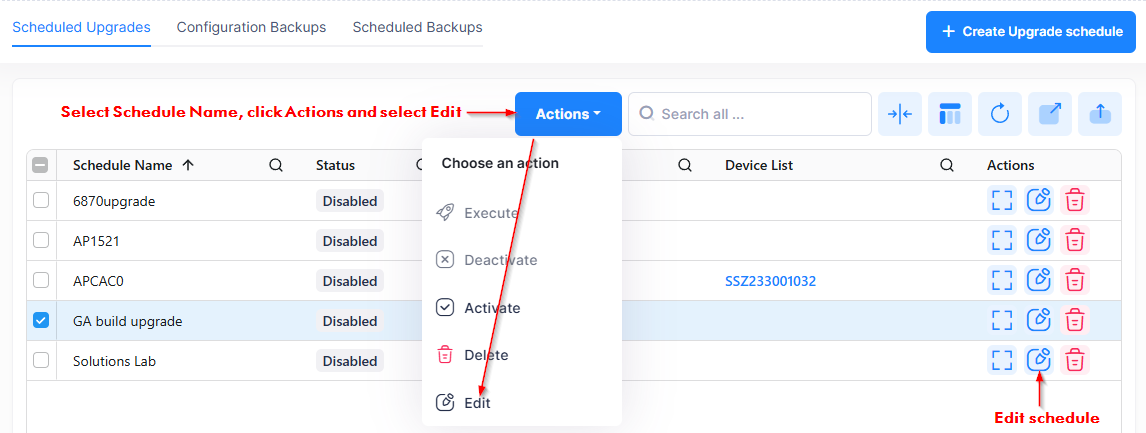Click expand details icon for AP1521 row
The width and height of the screenshot is (1146, 433).
1002,240
